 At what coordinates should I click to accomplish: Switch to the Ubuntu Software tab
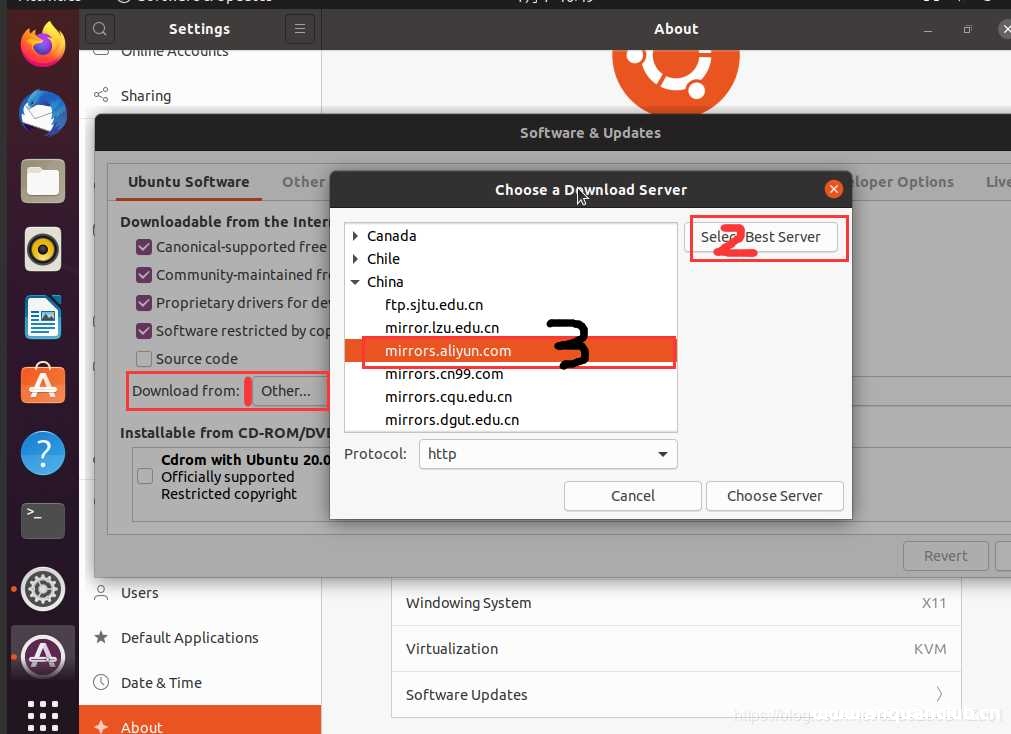pos(188,182)
